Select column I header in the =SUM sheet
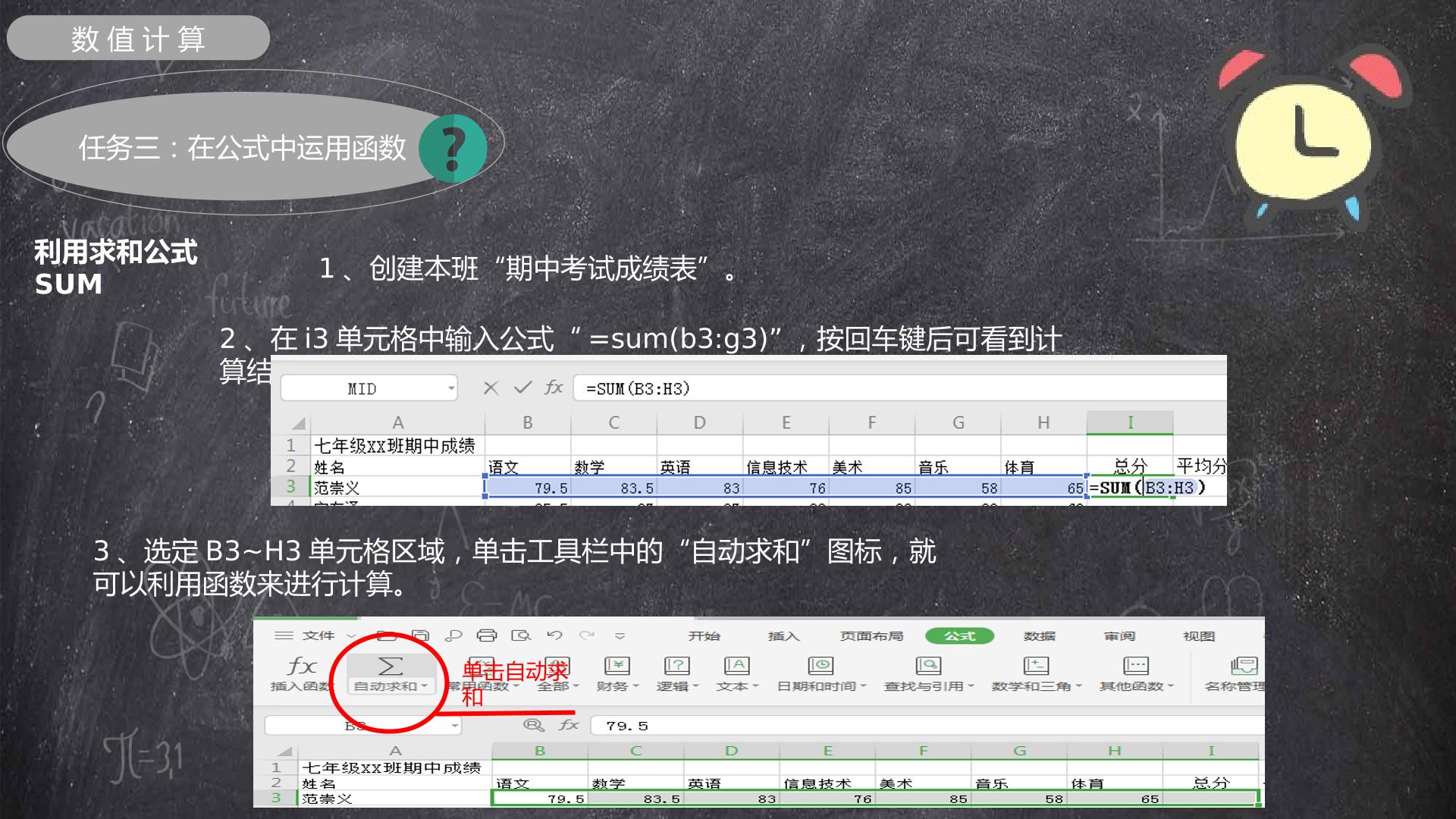 [x=1130, y=422]
